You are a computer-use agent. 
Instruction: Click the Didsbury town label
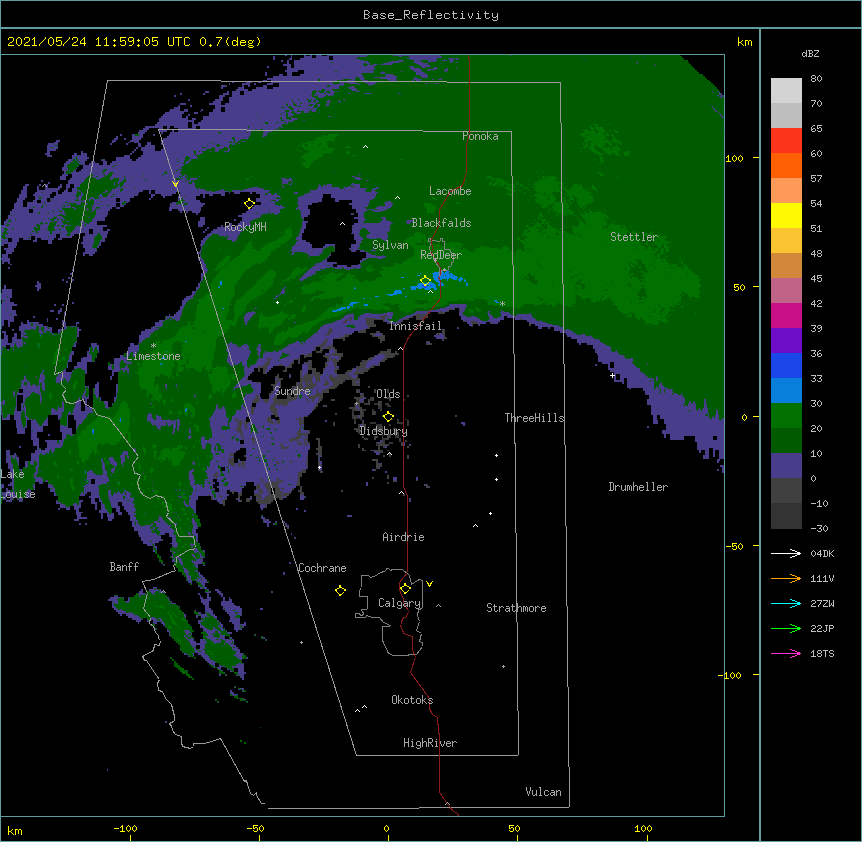pos(383,431)
